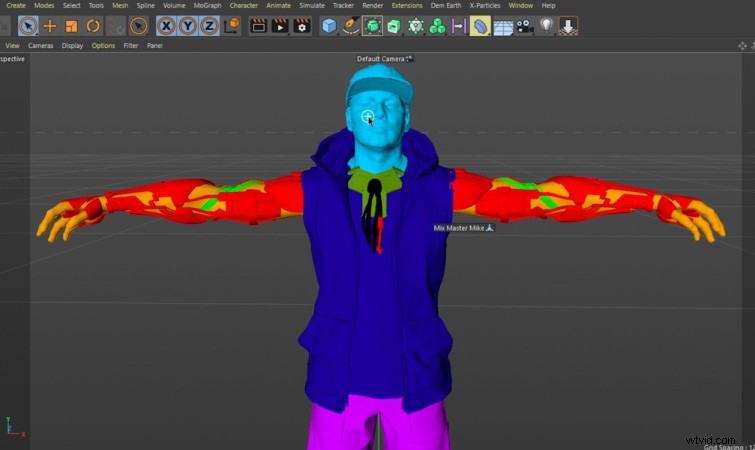
Task: Open the MoGraph menu
Action: (206, 5)
